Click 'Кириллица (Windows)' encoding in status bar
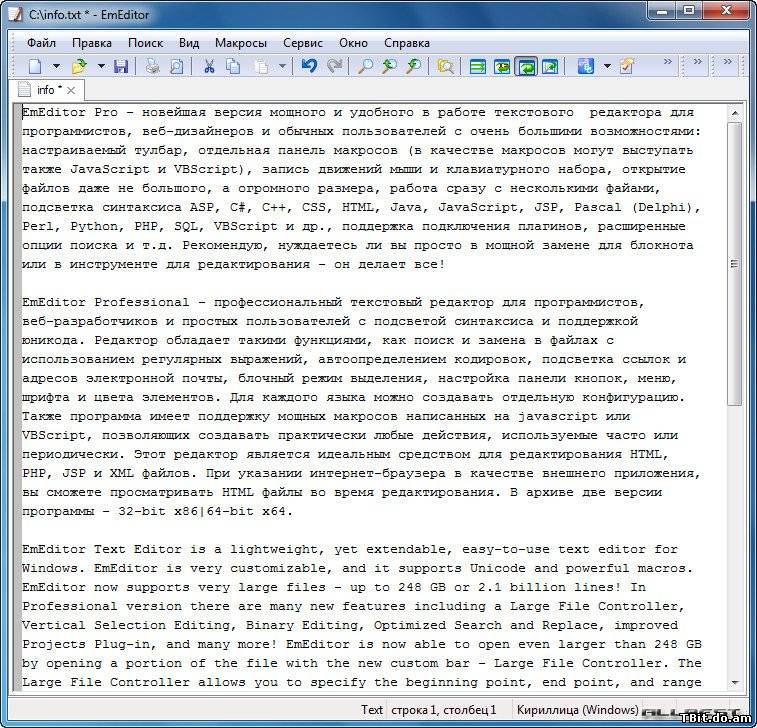 coord(577,710)
